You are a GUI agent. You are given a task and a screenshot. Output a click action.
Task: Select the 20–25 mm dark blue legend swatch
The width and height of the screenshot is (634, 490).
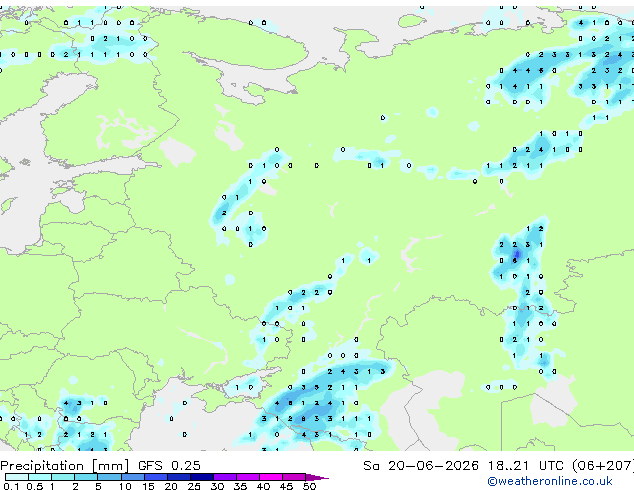178,477
